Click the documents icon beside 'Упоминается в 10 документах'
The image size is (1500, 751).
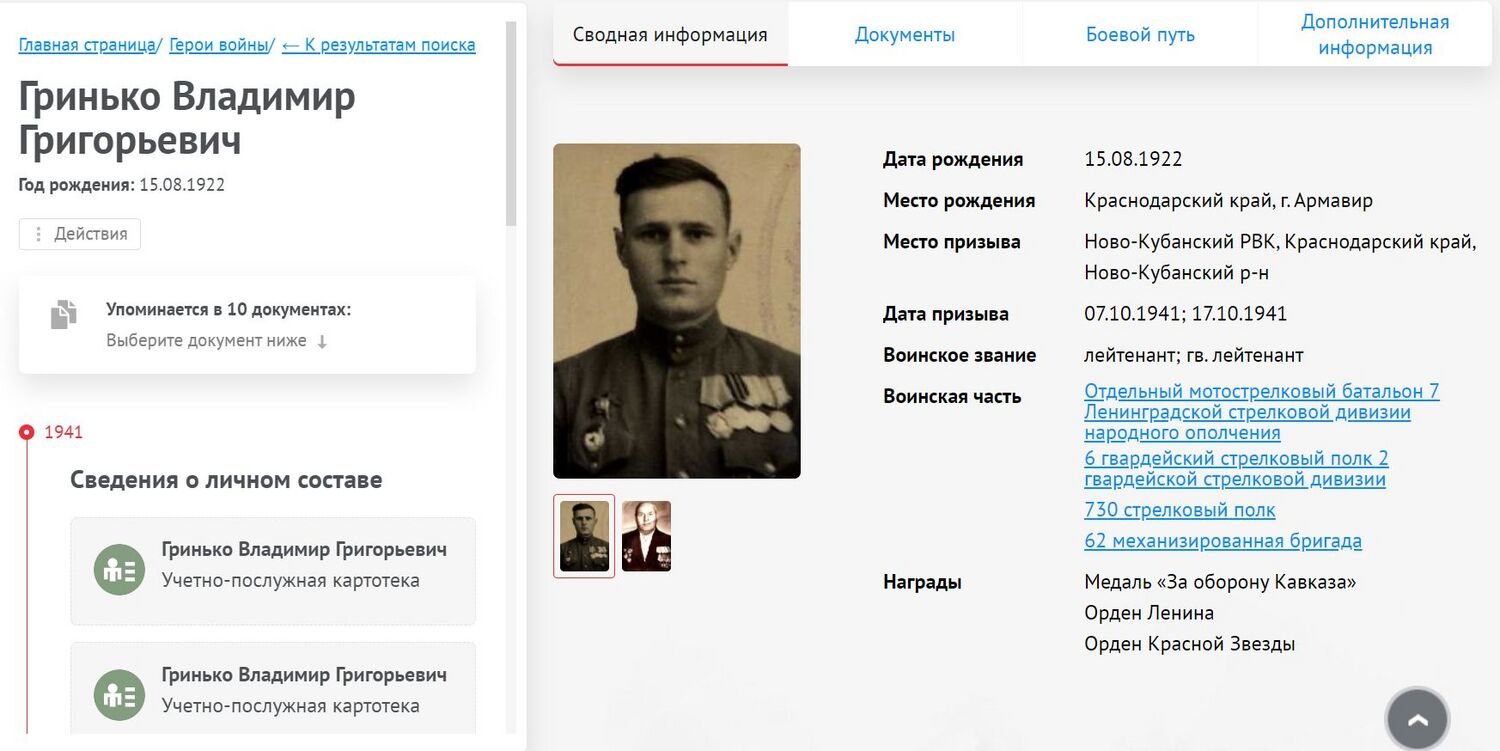pyautogui.click(x=64, y=314)
